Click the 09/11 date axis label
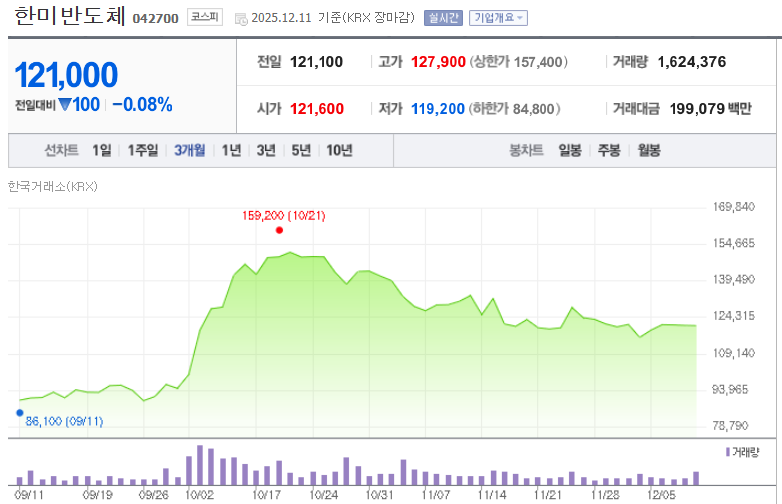Image resolution: width=782 pixels, height=504 pixels. tap(29, 495)
